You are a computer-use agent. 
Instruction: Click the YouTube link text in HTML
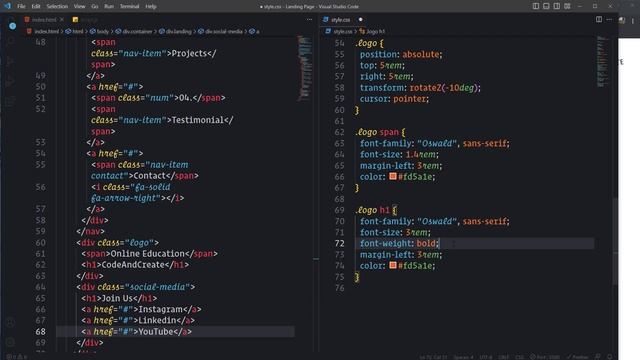[x=156, y=331]
